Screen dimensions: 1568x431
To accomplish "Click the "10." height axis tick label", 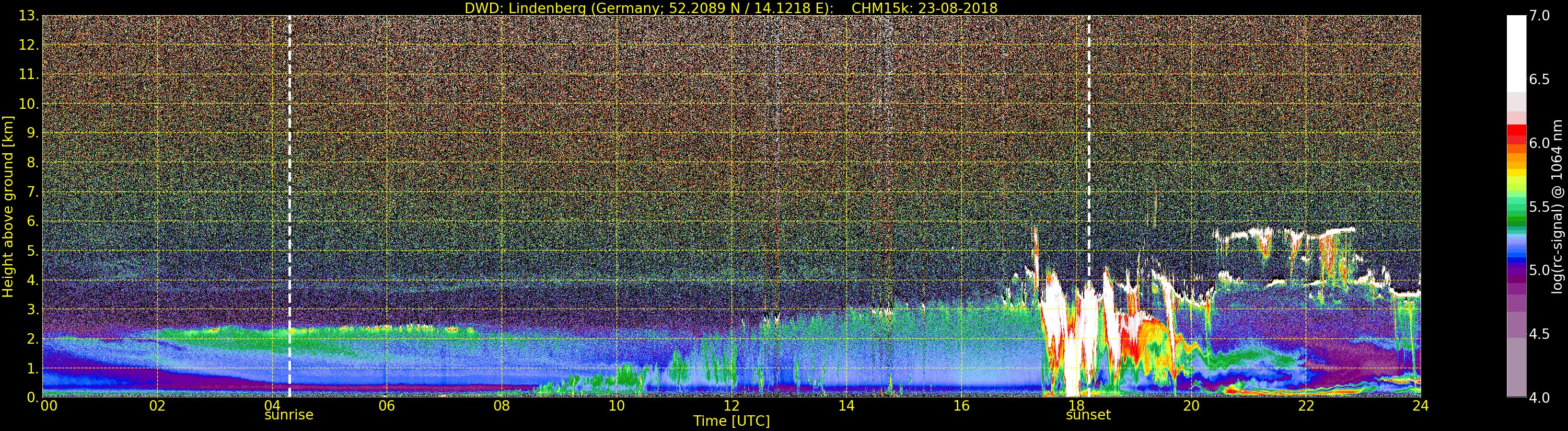I will (29, 104).
